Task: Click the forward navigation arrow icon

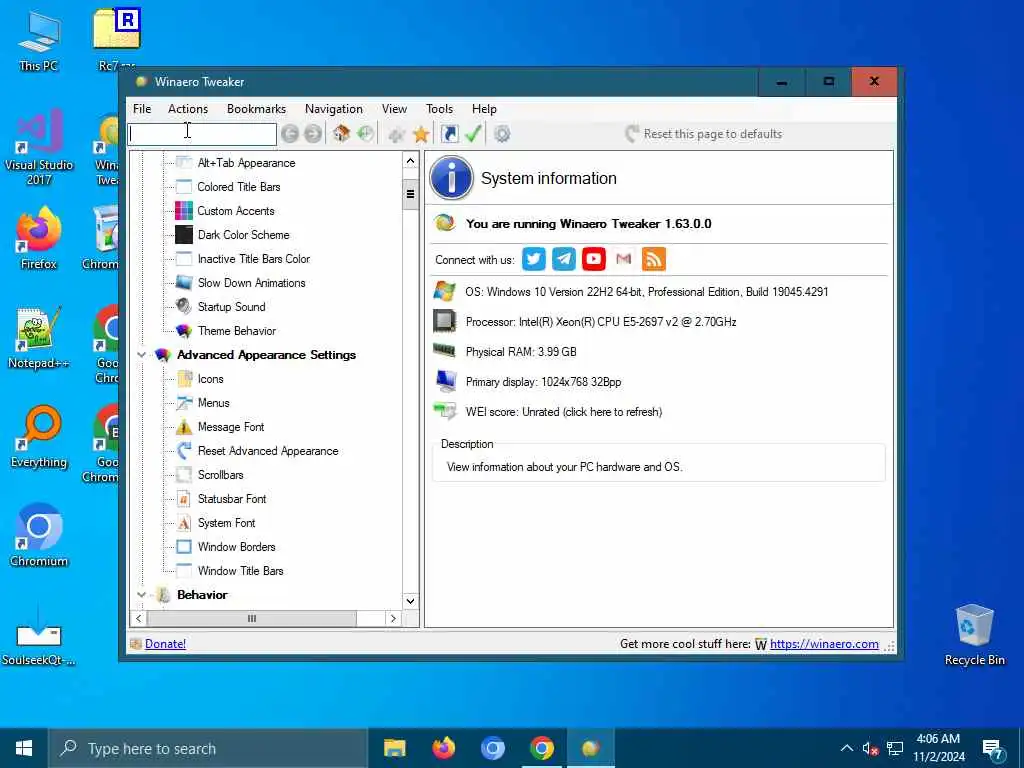Action: point(313,134)
